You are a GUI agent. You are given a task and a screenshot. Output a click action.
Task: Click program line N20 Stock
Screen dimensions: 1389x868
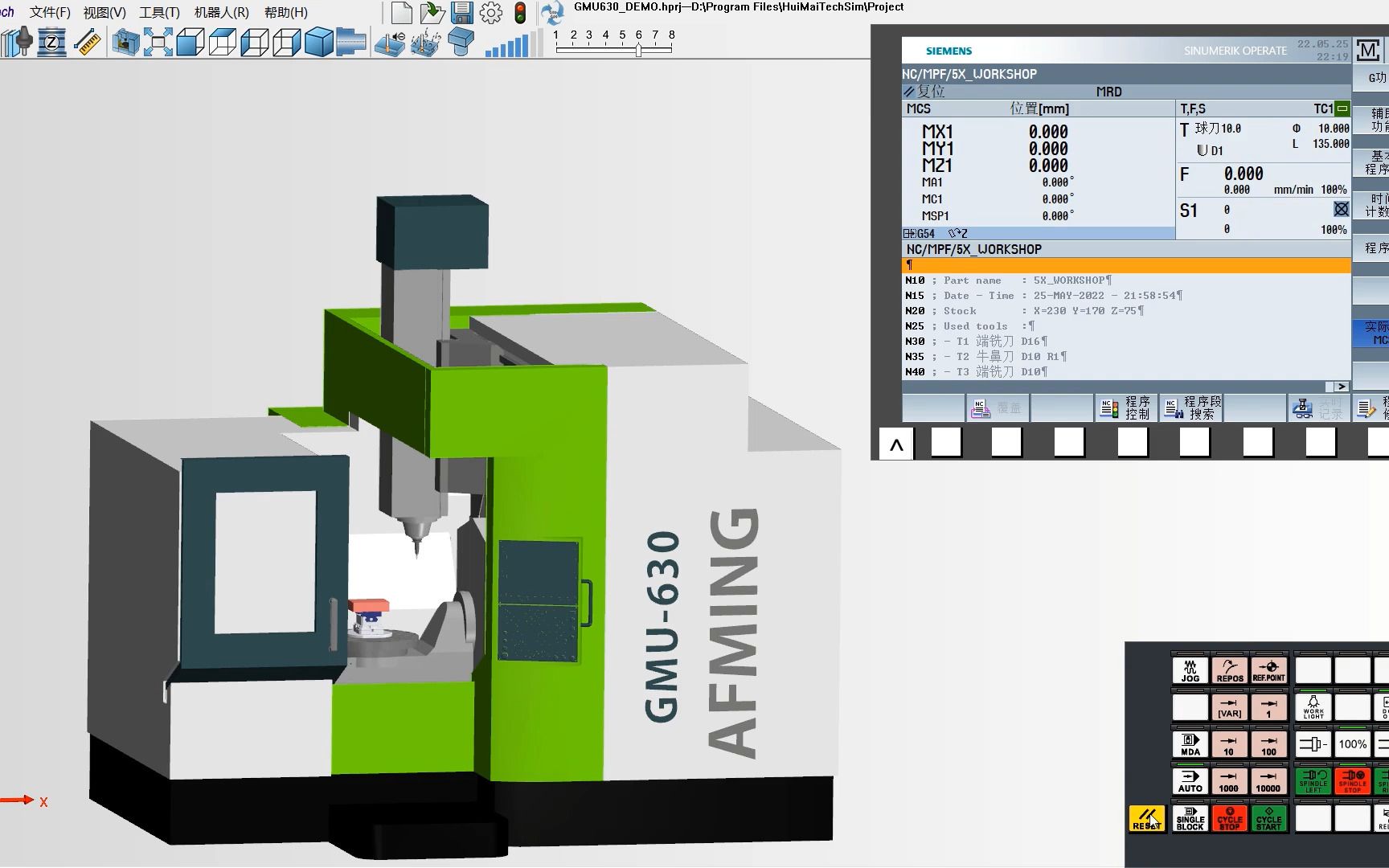(x=1125, y=311)
